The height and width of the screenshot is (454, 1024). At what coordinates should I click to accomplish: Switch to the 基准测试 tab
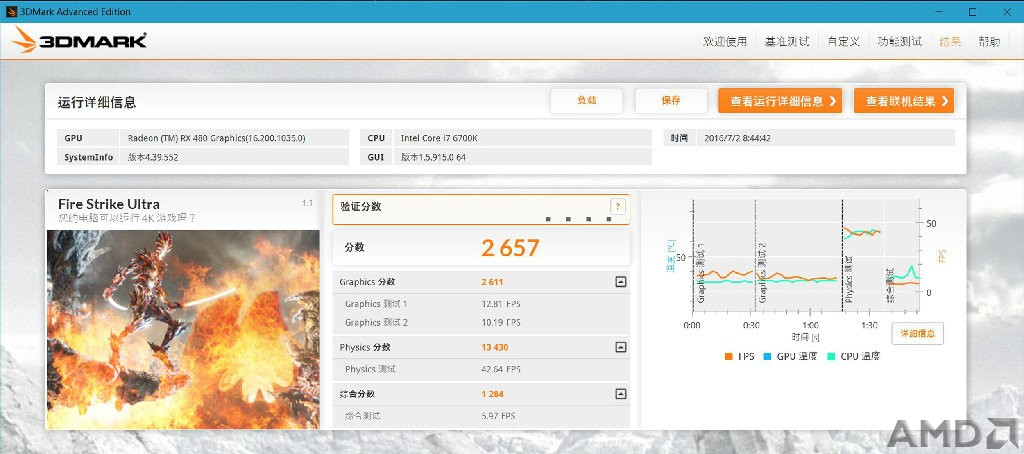pos(787,42)
